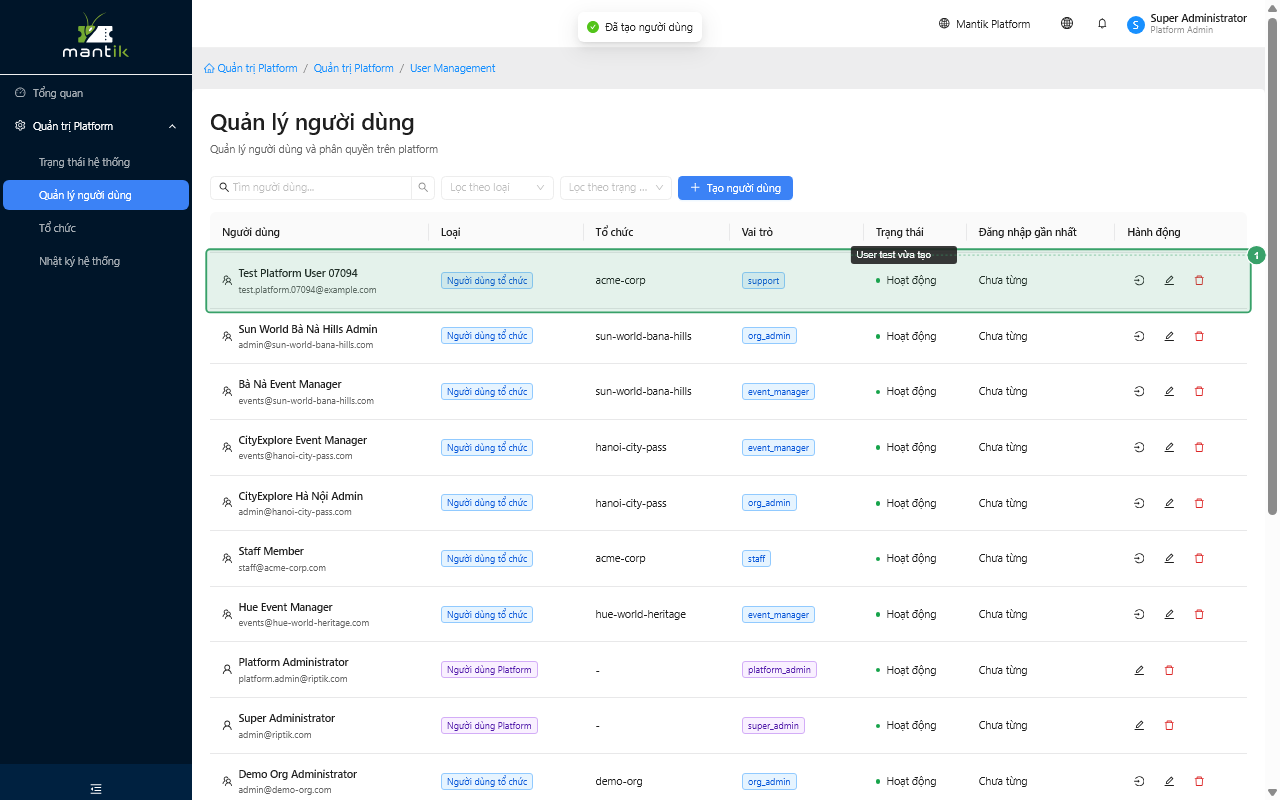
Task: Click the support role tag
Action: pyautogui.click(x=763, y=281)
